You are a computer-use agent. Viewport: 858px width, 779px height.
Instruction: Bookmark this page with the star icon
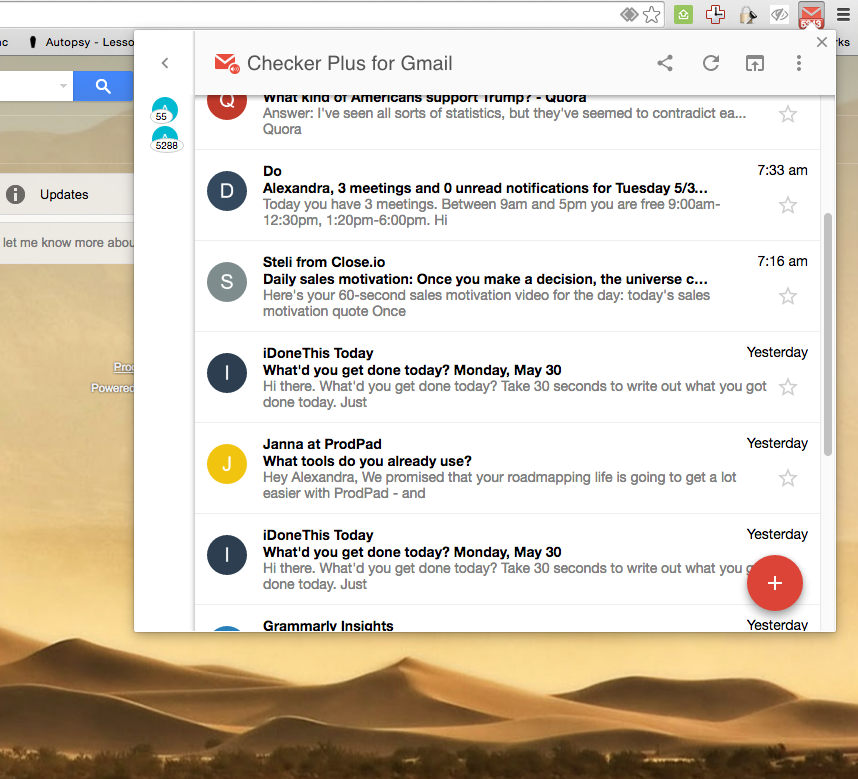(651, 15)
